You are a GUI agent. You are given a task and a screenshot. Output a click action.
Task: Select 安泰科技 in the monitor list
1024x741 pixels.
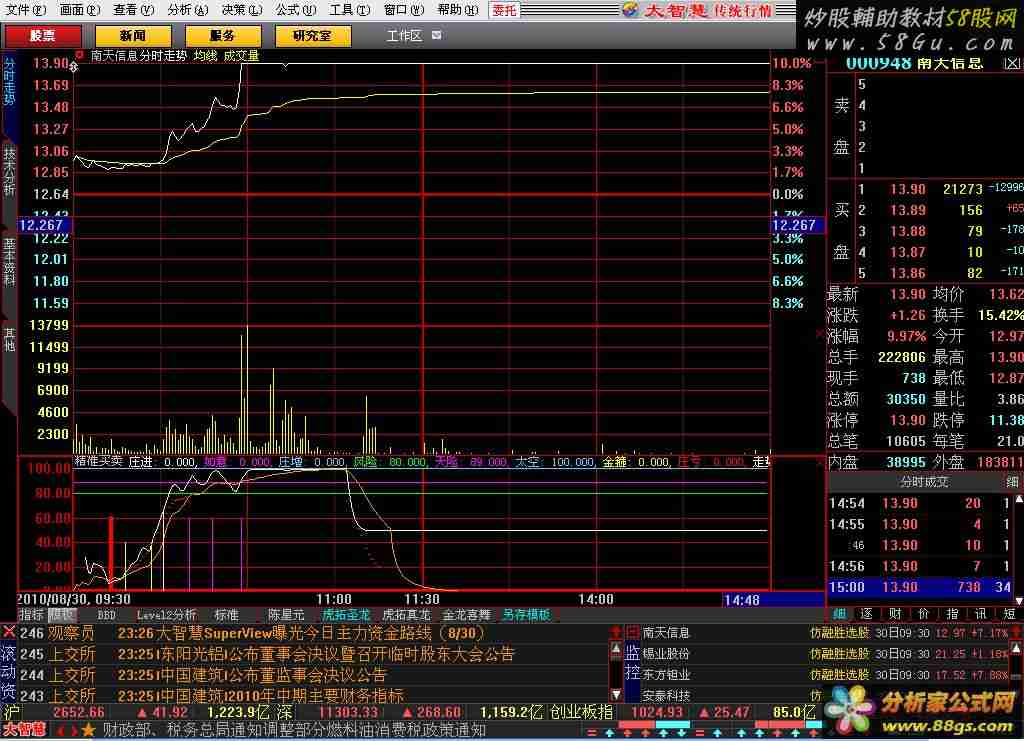pos(665,695)
